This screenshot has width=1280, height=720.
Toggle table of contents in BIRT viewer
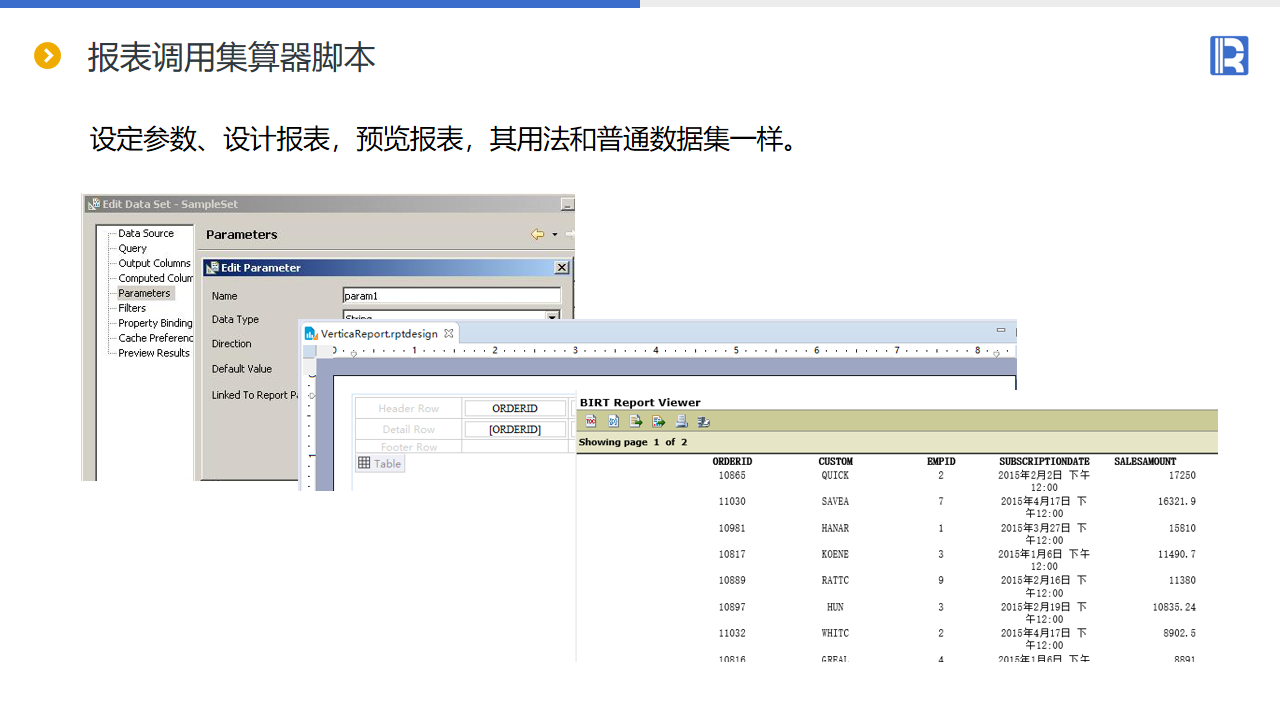[590, 421]
